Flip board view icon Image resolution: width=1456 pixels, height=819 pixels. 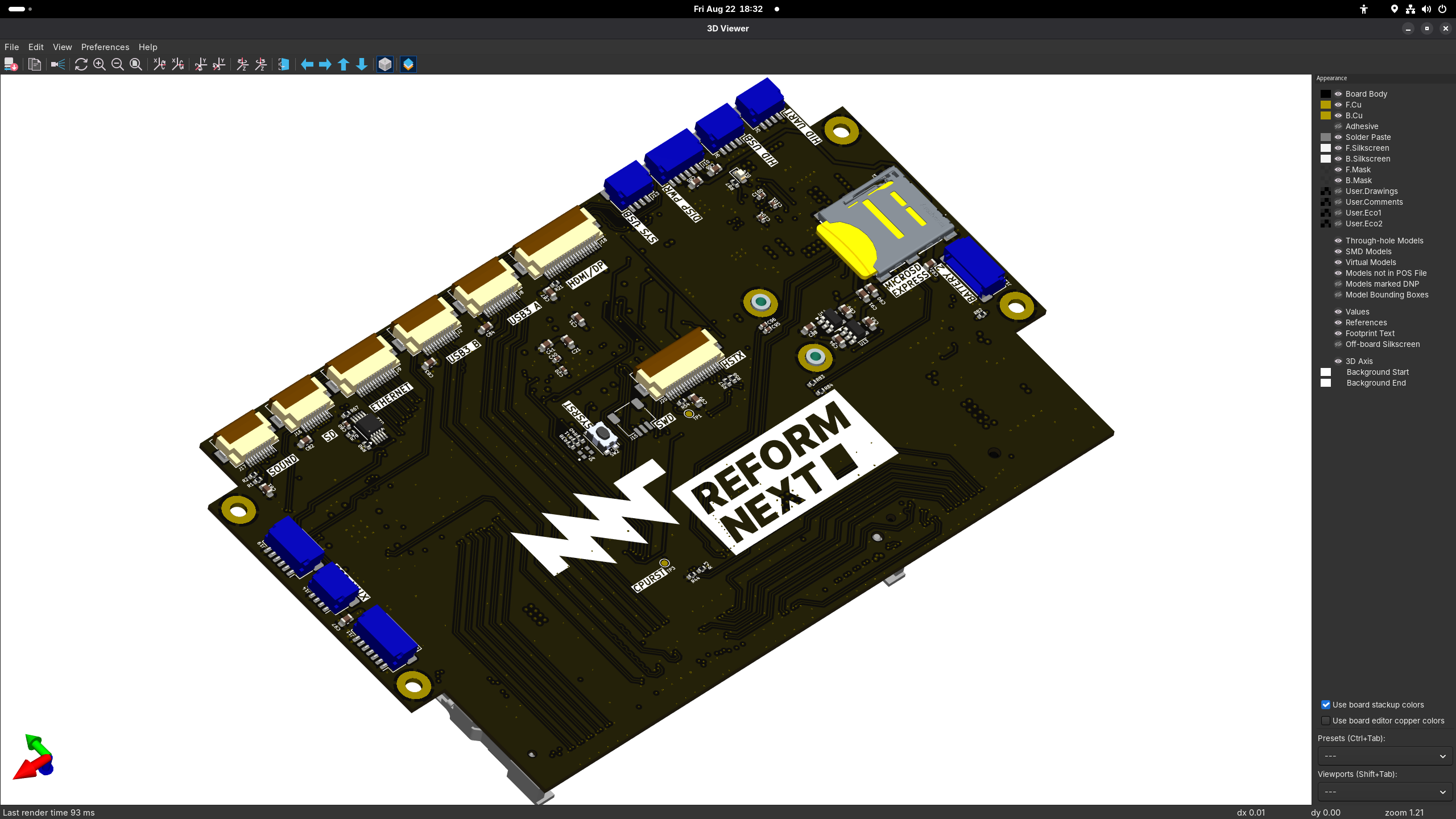pos(284,64)
